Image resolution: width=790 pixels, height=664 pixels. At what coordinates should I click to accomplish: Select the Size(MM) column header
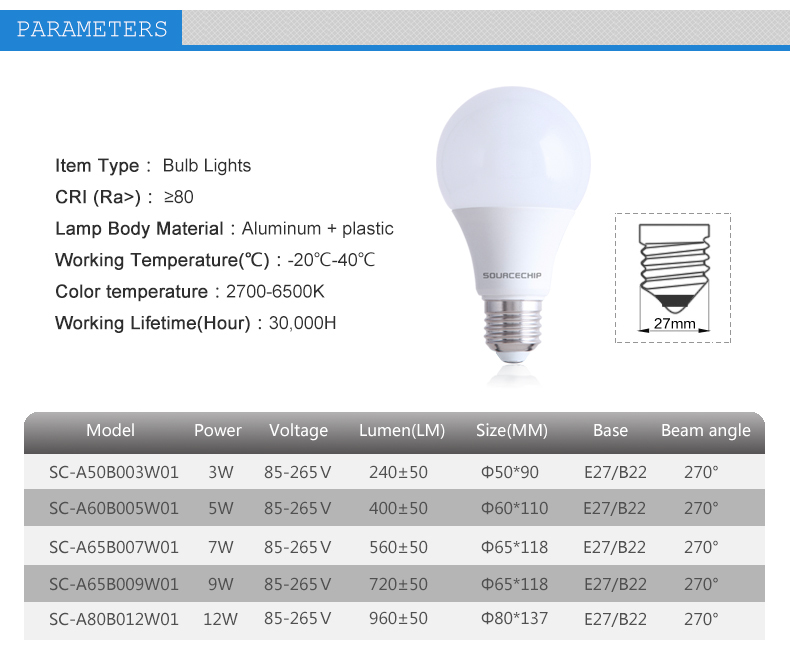click(x=512, y=431)
